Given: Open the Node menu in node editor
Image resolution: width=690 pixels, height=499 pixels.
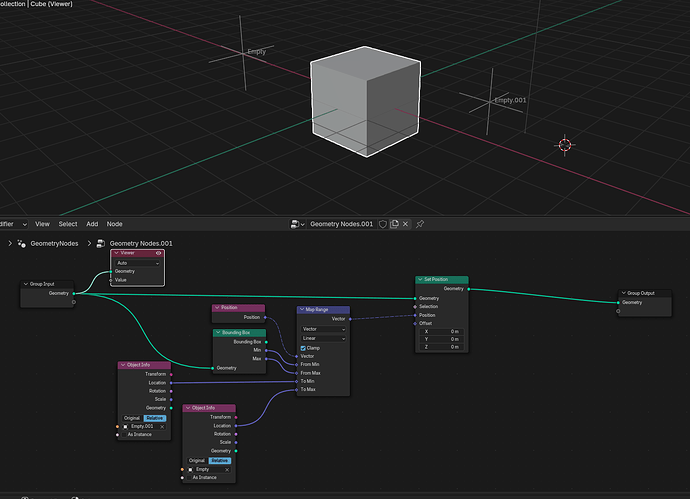Looking at the screenshot, I should (x=114, y=224).
